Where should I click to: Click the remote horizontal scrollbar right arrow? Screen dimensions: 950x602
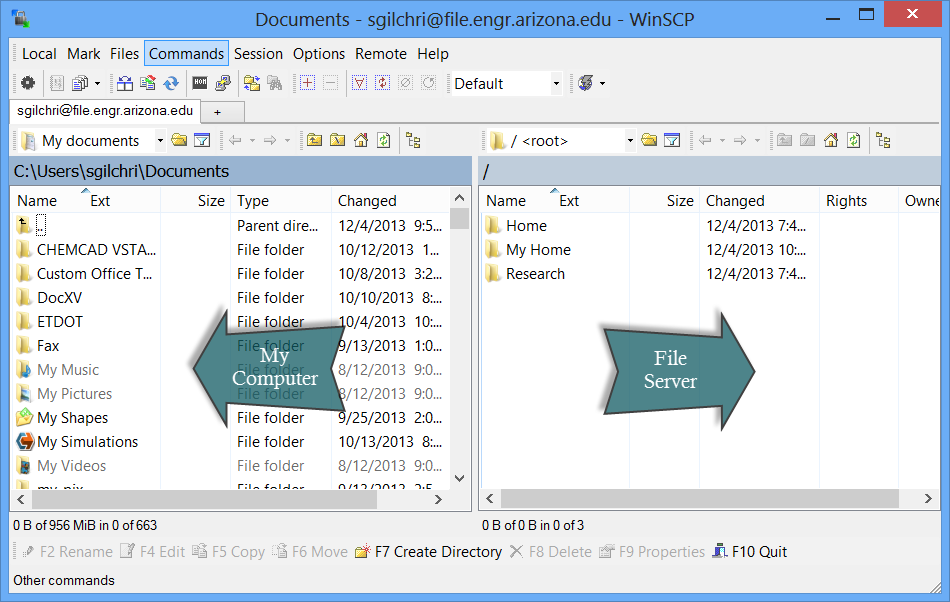click(928, 498)
